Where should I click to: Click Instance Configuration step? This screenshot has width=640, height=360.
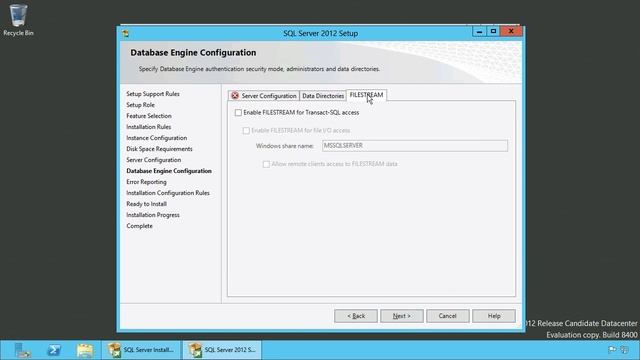coord(156,138)
